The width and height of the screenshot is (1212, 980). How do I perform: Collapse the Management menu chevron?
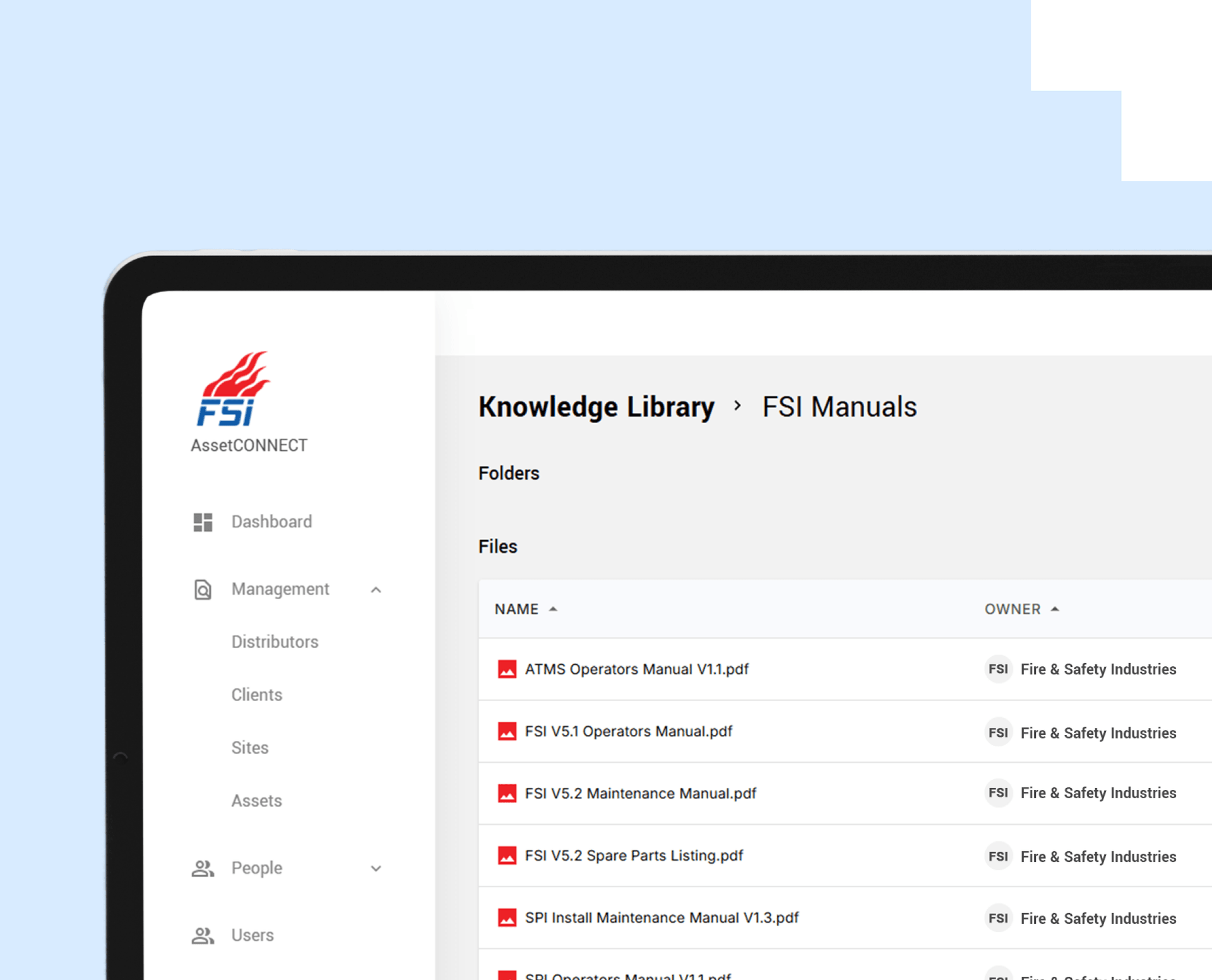point(376,590)
